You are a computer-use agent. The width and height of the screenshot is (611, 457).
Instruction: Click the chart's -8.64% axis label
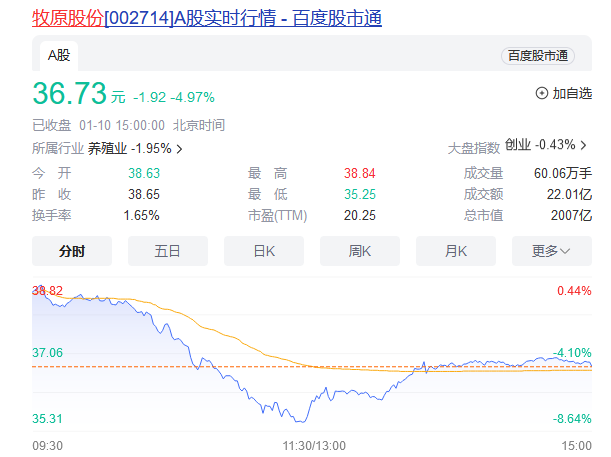coord(572,419)
